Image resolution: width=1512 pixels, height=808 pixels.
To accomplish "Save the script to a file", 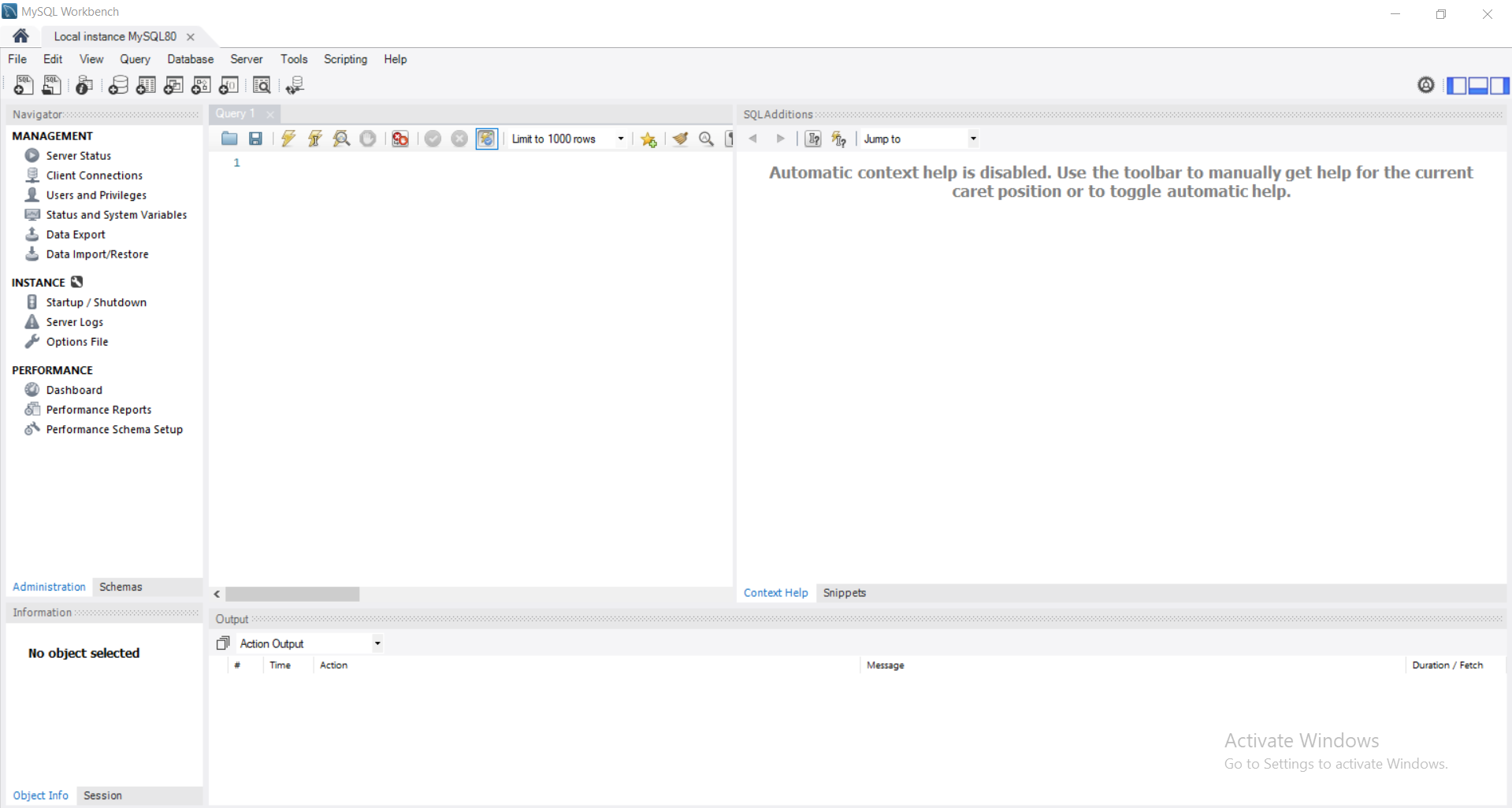I will [x=255, y=139].
